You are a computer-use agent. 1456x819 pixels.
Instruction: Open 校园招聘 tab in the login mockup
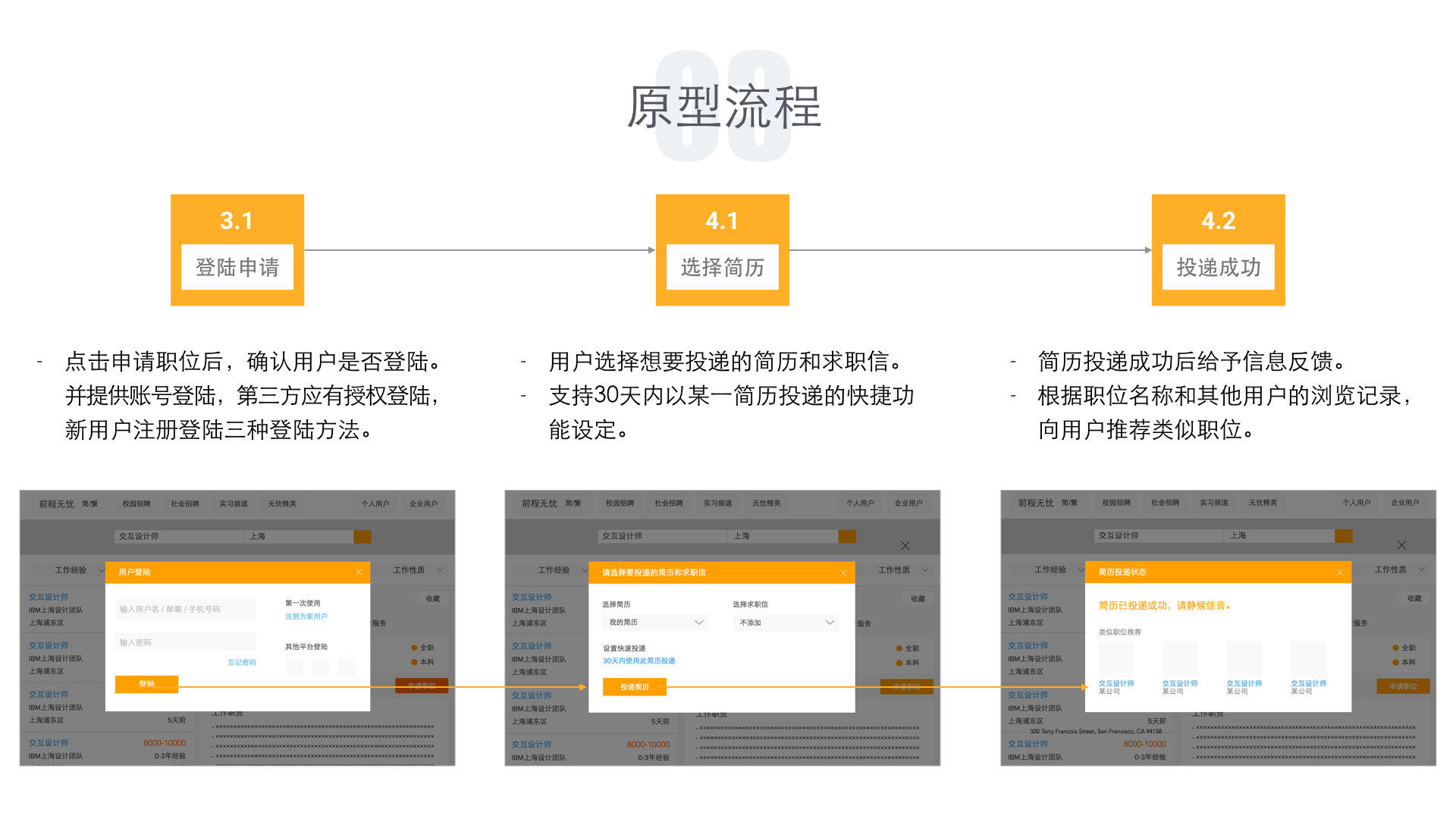[136, 504]
